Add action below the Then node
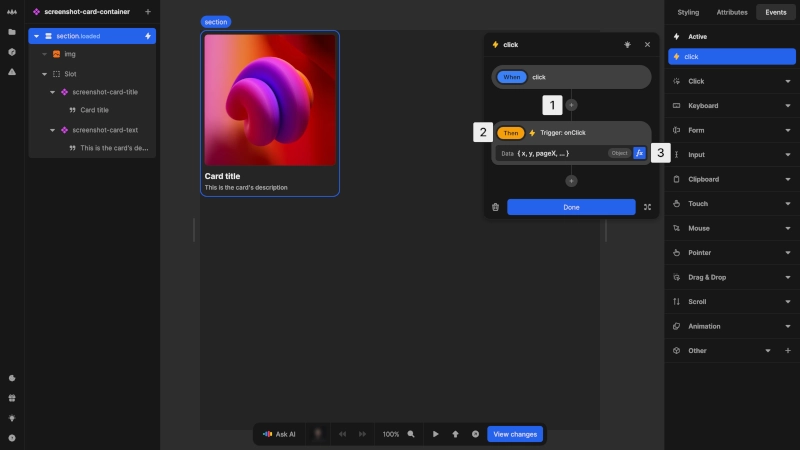Viewport: 800px width, 450px height. tap(571, 181)
